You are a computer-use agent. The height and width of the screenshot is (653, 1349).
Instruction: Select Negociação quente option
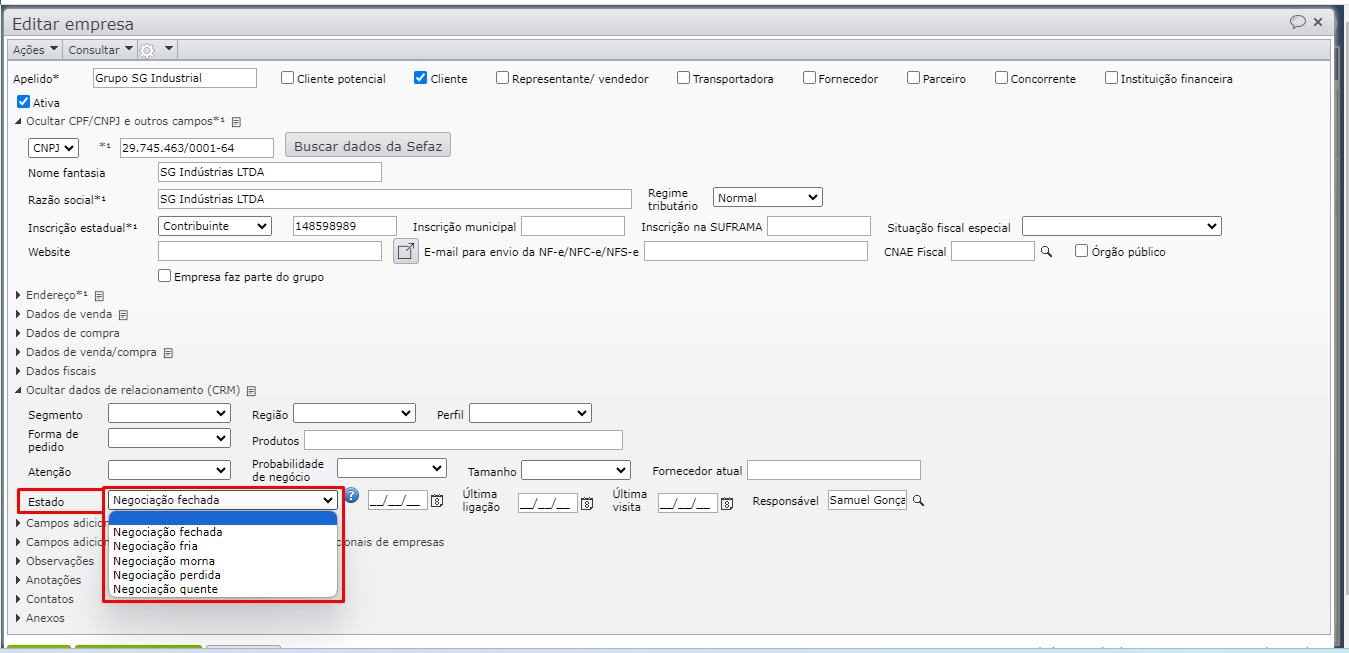(x=223, y=589)
